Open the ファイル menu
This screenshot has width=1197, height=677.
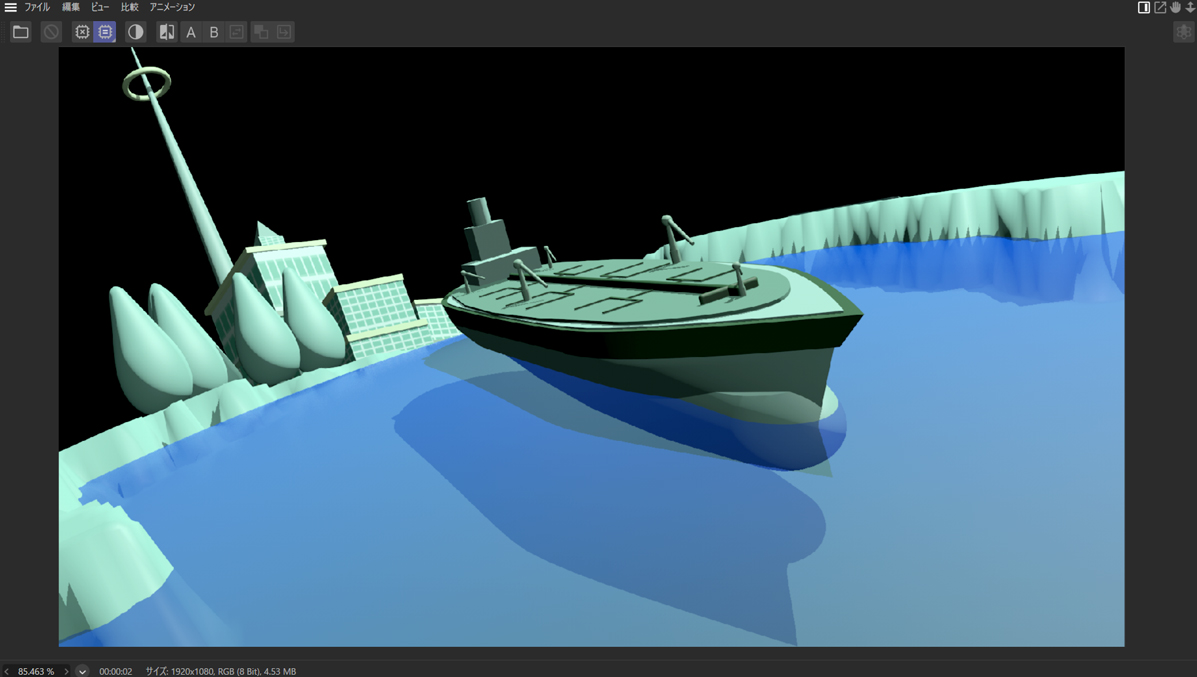[x=37, y=7]
